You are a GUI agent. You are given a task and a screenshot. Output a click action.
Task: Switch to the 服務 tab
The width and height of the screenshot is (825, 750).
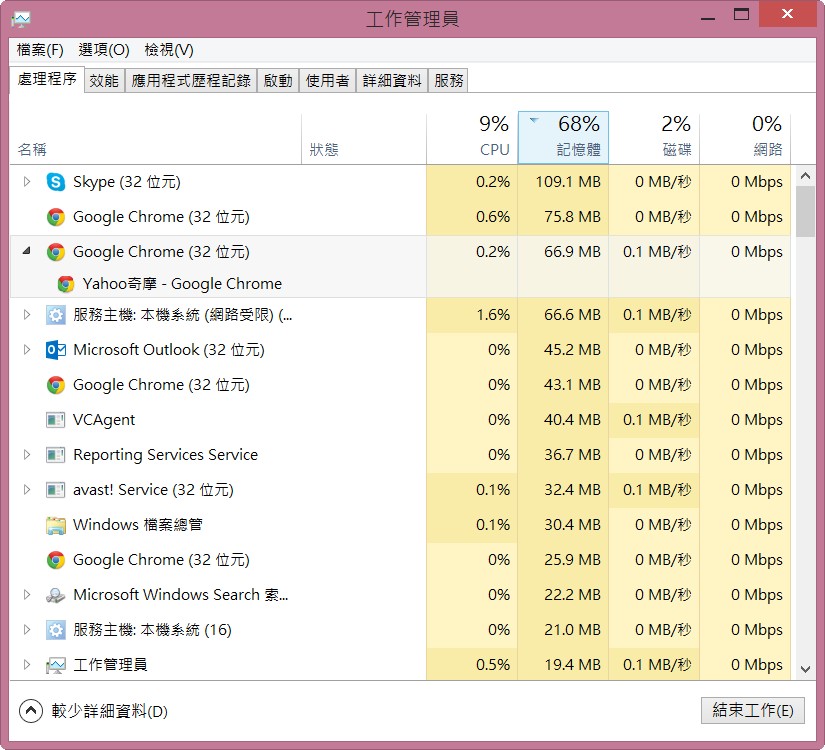[x=449, y=81]
